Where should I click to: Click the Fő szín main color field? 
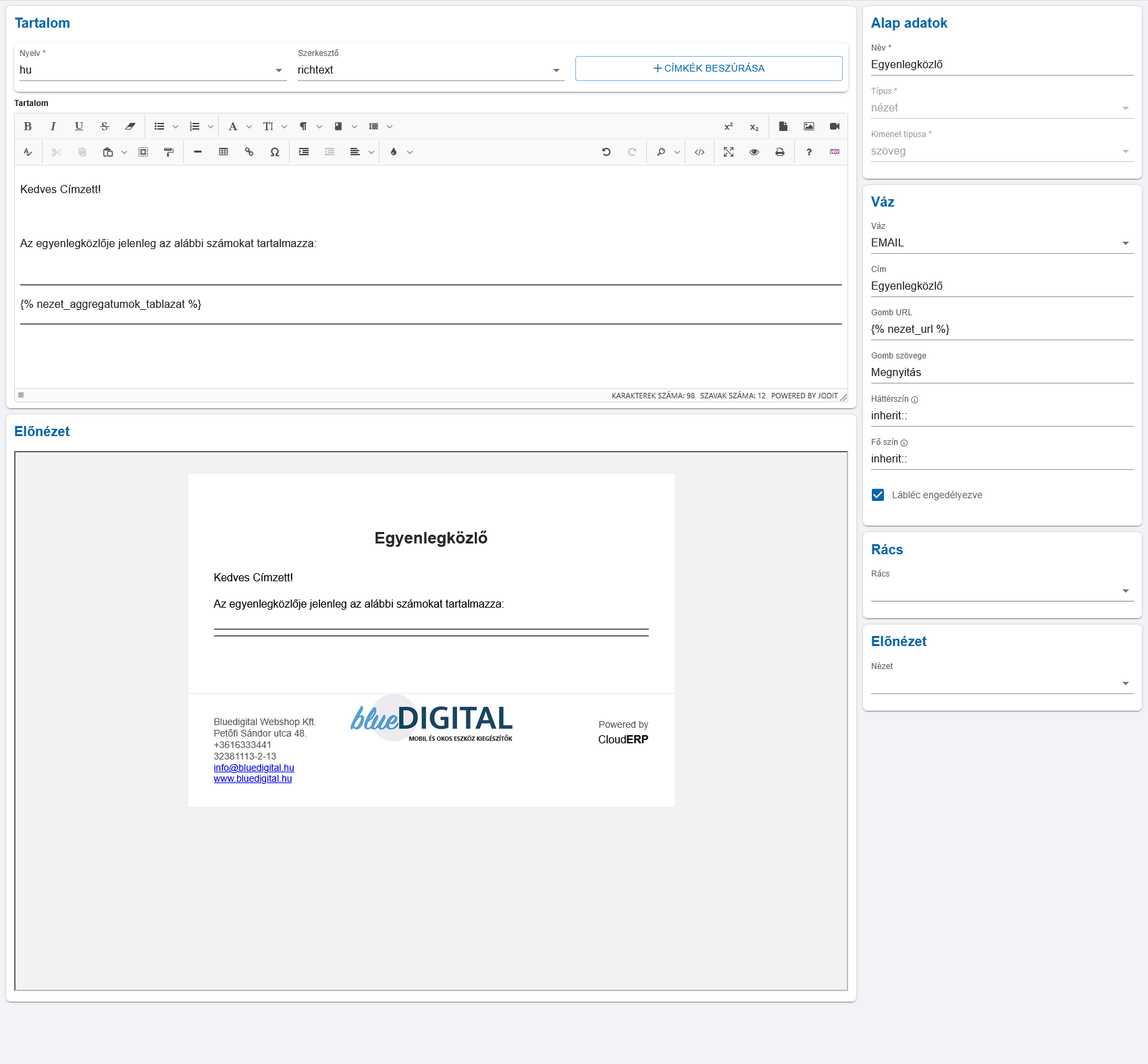tap(1002, 459)
